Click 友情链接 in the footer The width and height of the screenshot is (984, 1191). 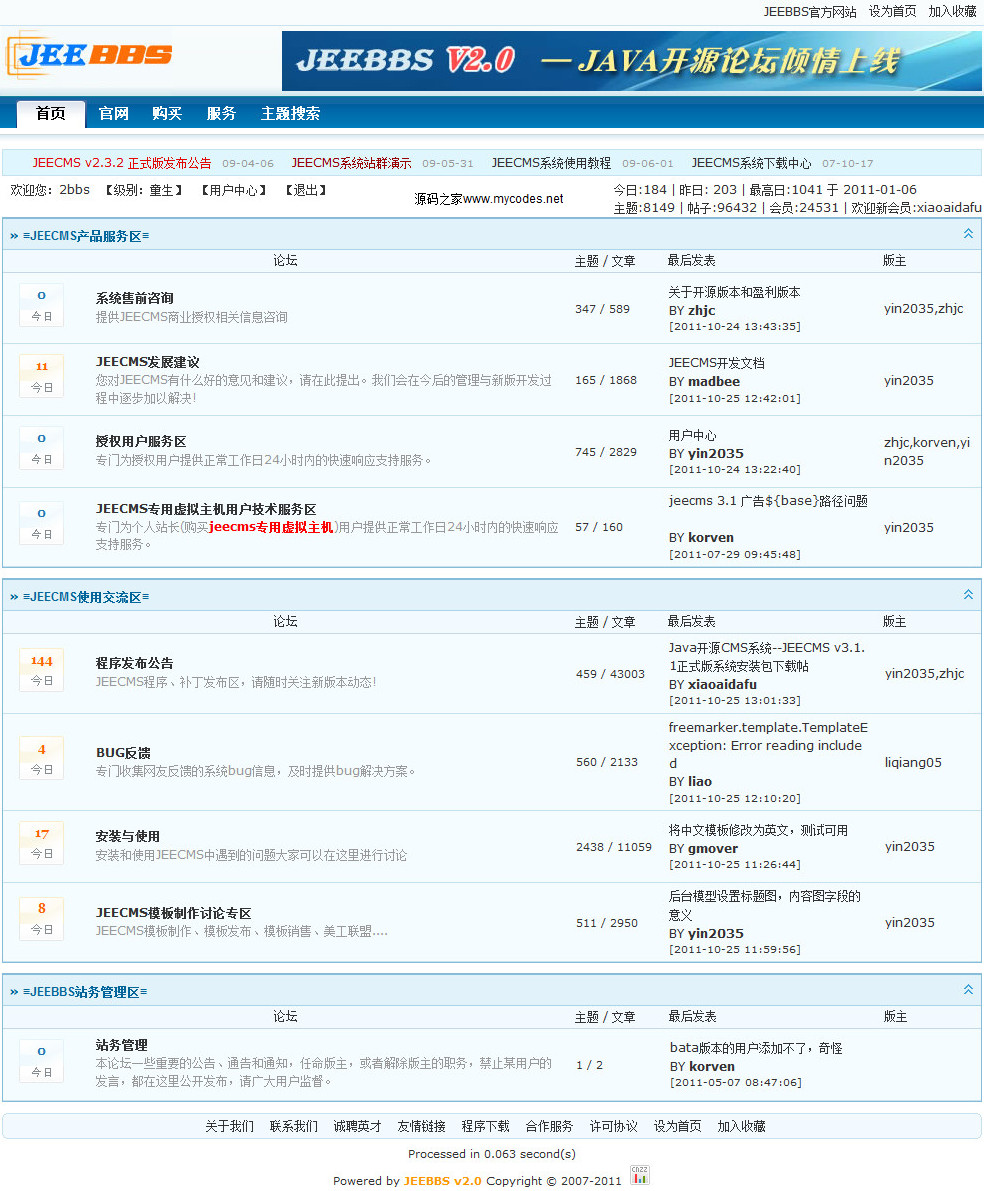click(422, 1126)
